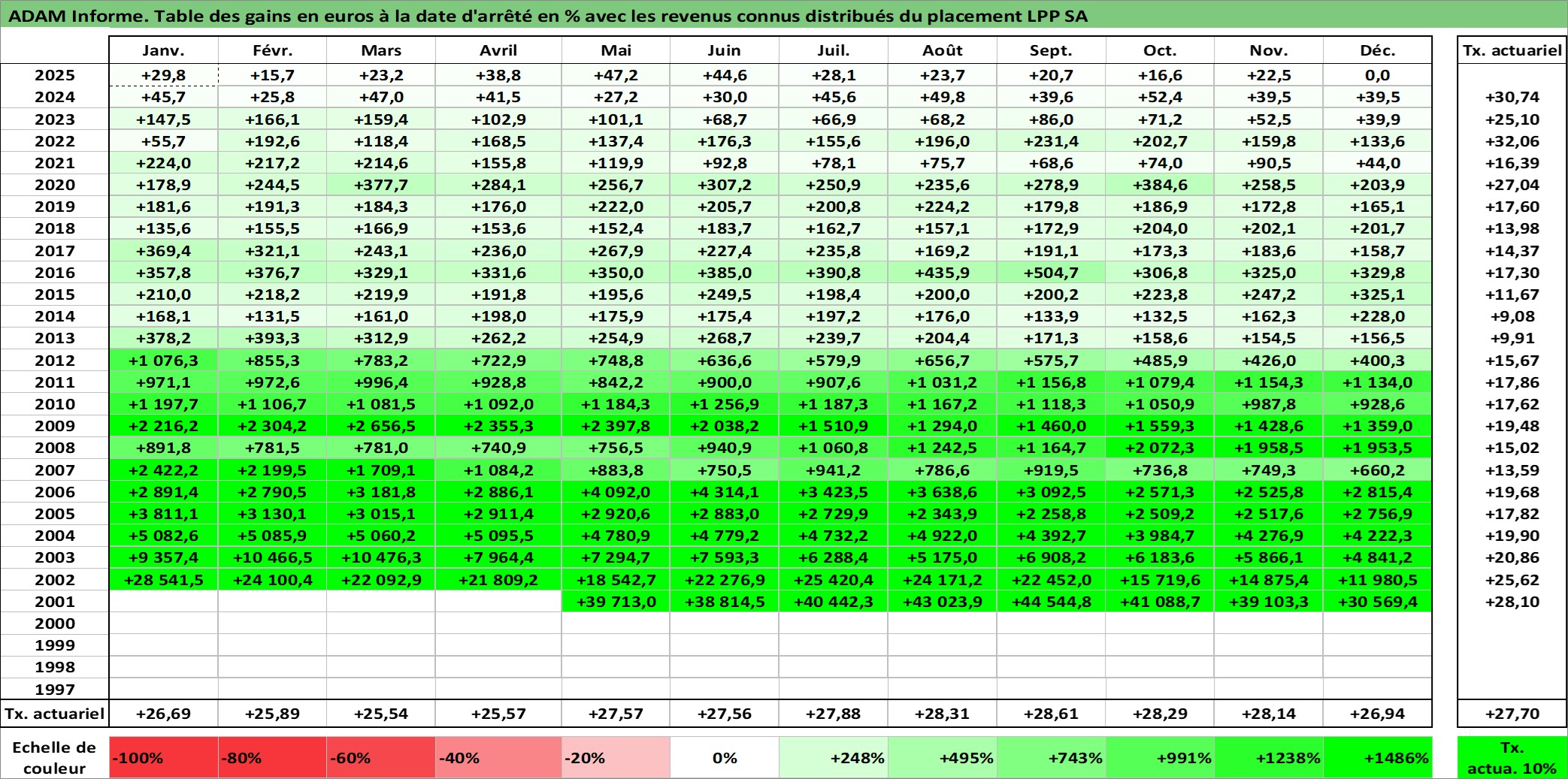Select the +231,4 cell in 2022
Screen dimensions: 1568x779
click(x=1051, y=141)
